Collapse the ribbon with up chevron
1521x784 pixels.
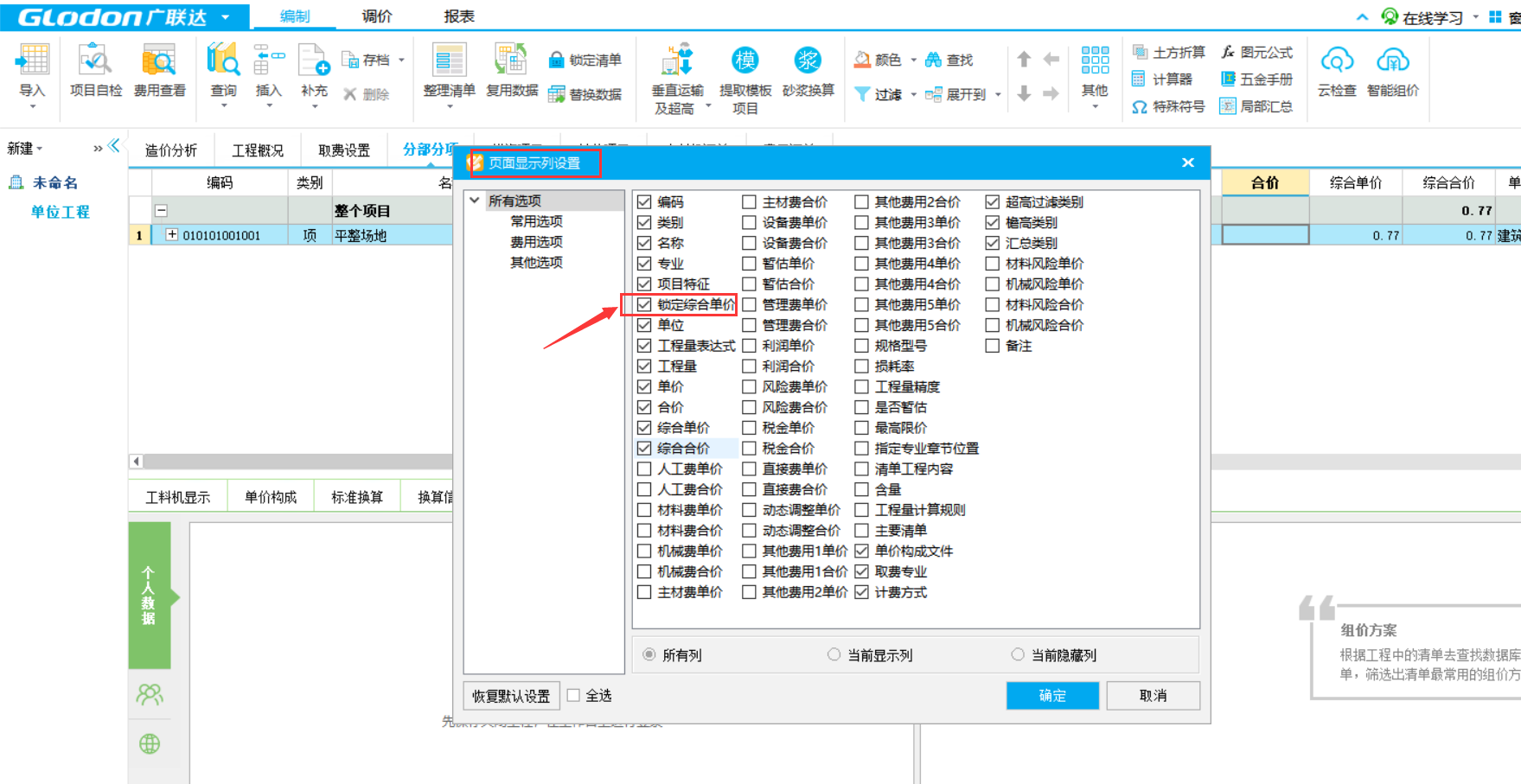pos(1363,16)
